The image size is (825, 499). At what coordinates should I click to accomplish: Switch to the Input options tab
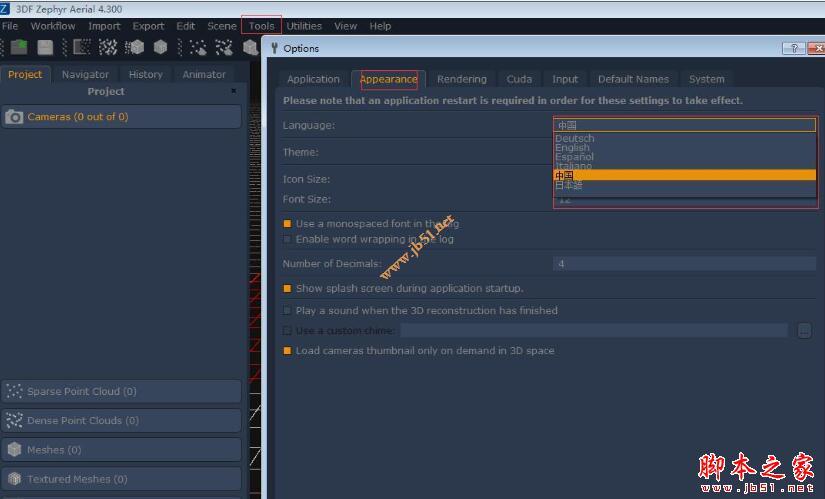pyautogui.click(x=565, y=79)
